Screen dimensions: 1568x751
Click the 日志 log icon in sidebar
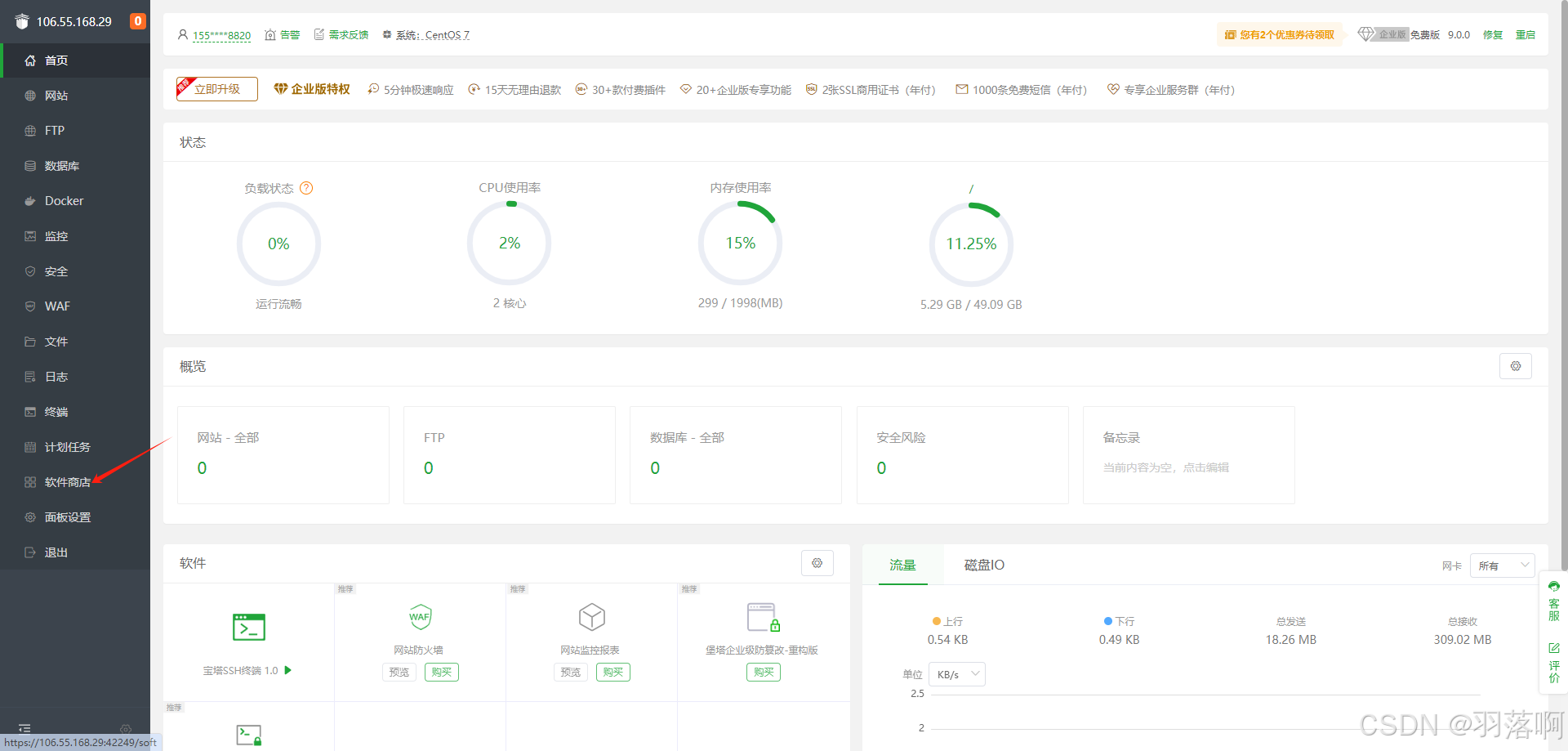point(30,377)
